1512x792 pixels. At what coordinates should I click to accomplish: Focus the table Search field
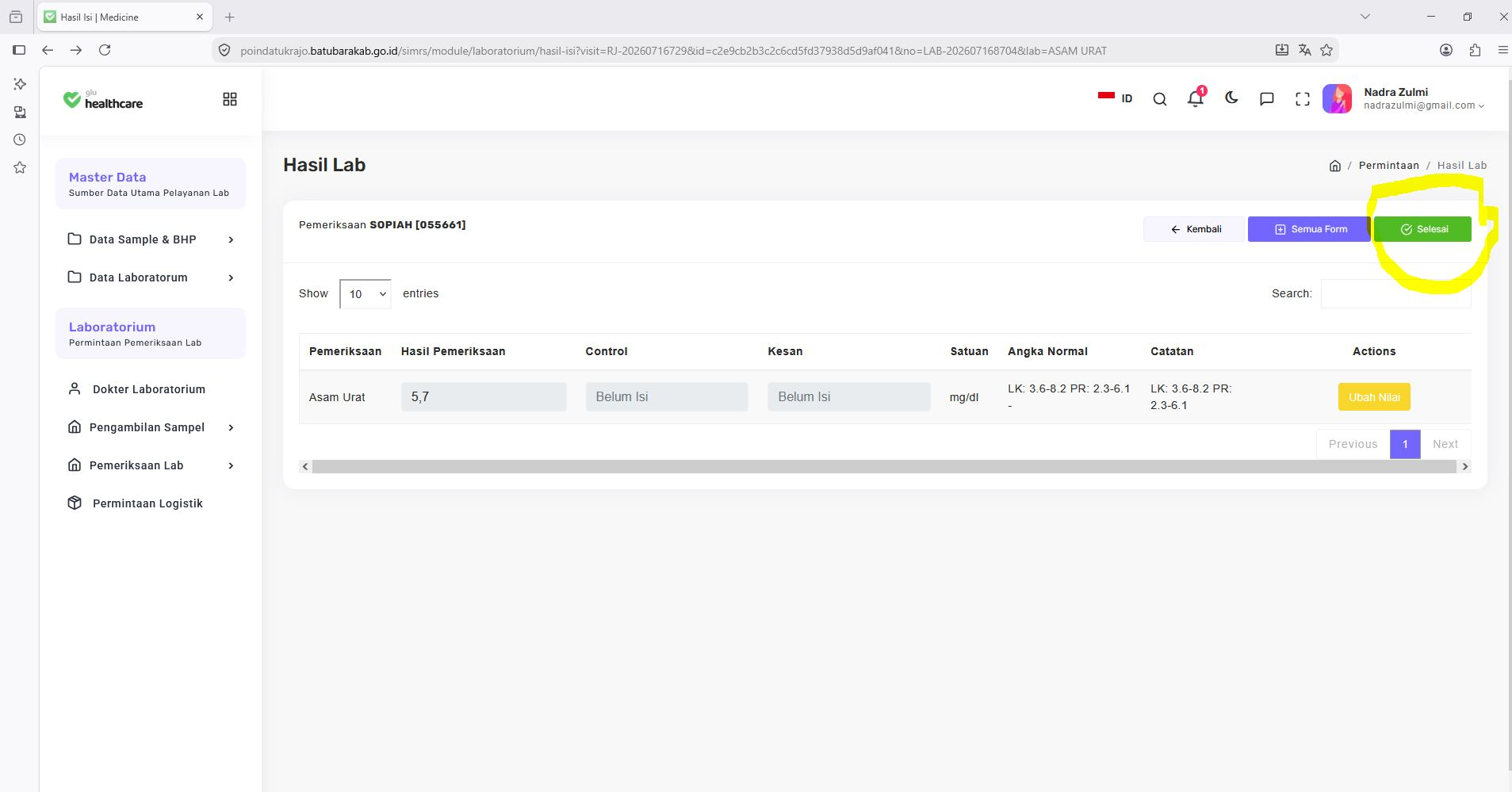1395,293
